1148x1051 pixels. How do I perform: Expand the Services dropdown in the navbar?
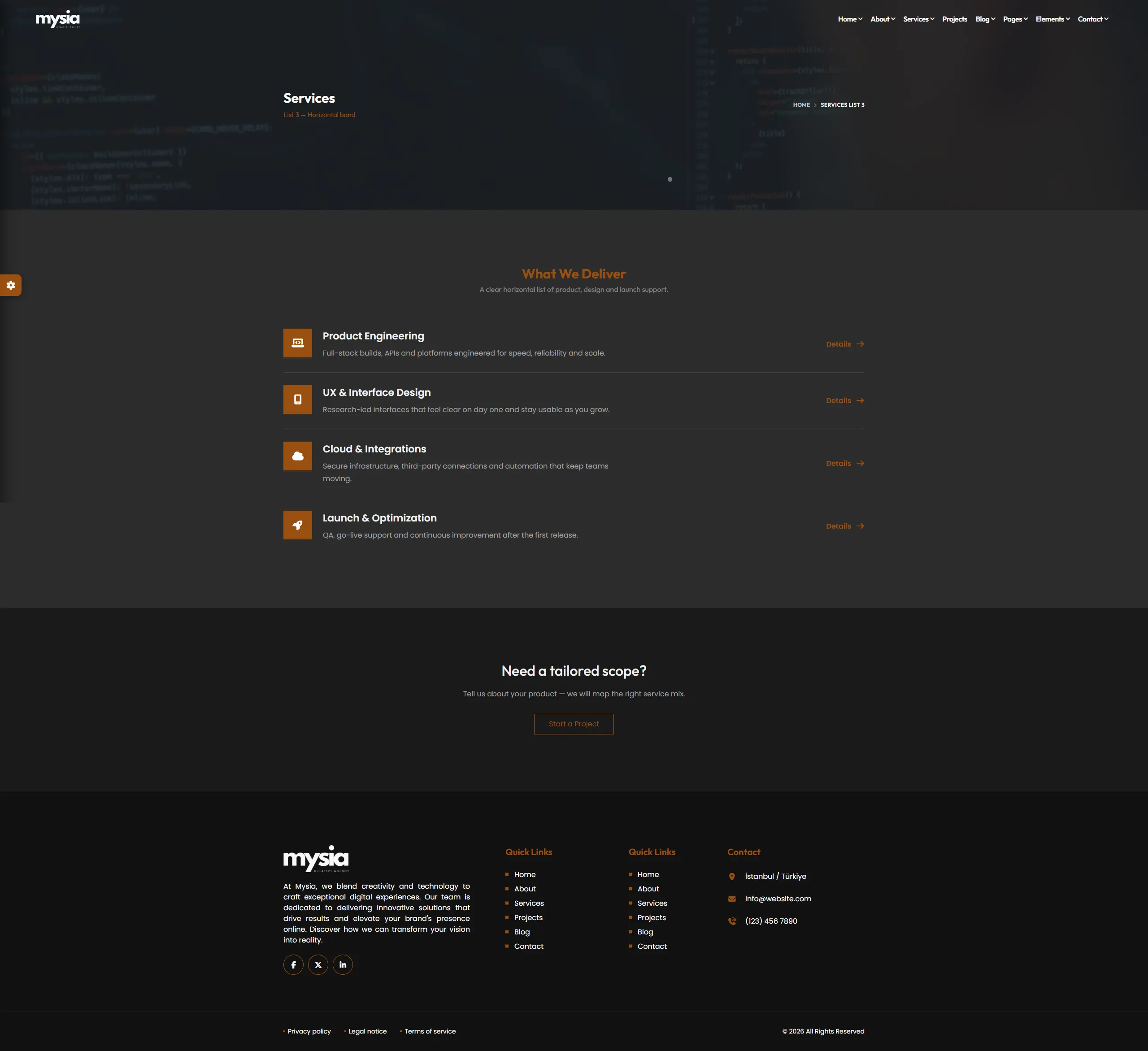pyautogui.click(x=918, y=19)
